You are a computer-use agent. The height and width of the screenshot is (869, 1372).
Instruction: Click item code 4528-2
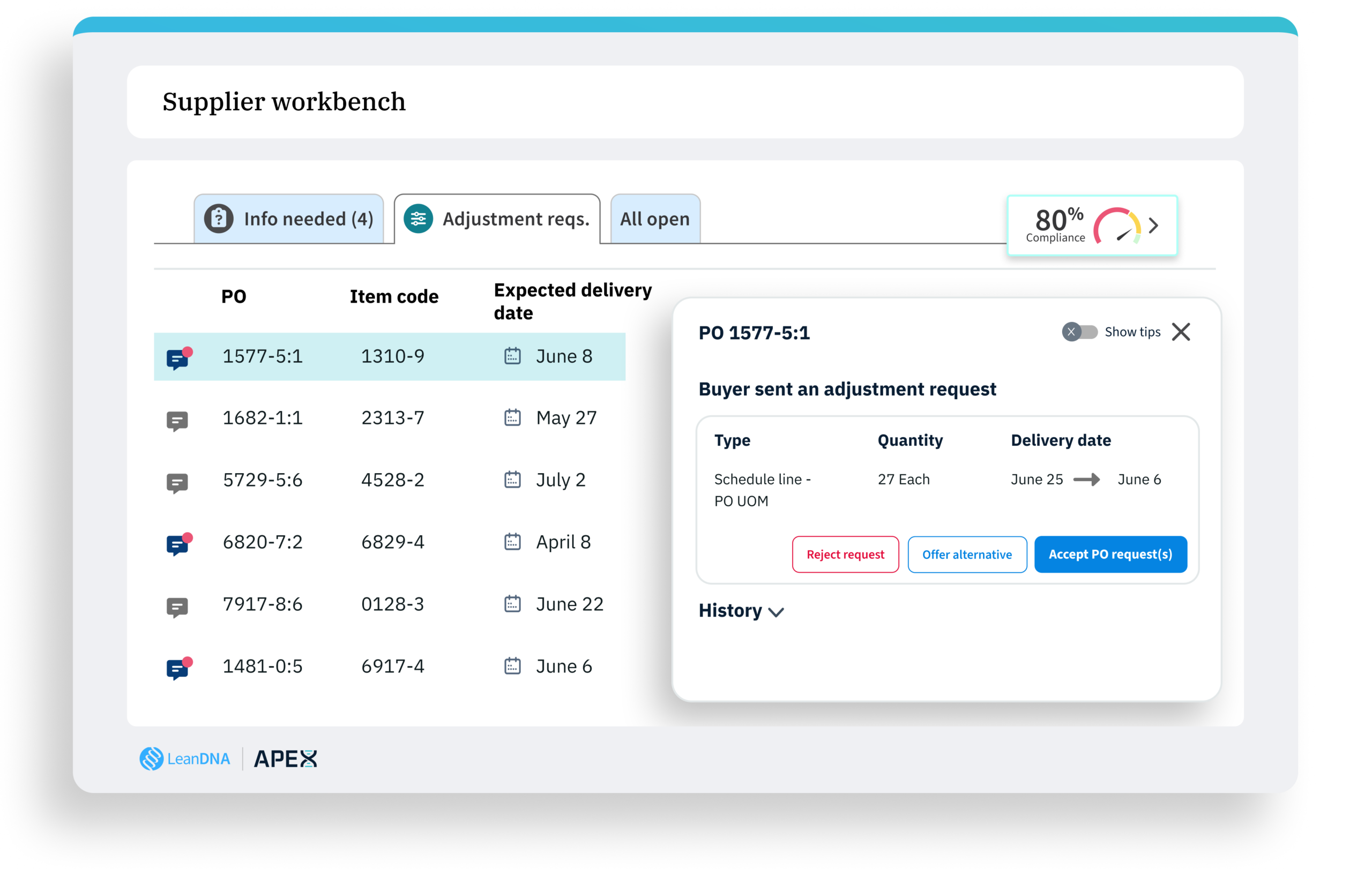[392, 480]
